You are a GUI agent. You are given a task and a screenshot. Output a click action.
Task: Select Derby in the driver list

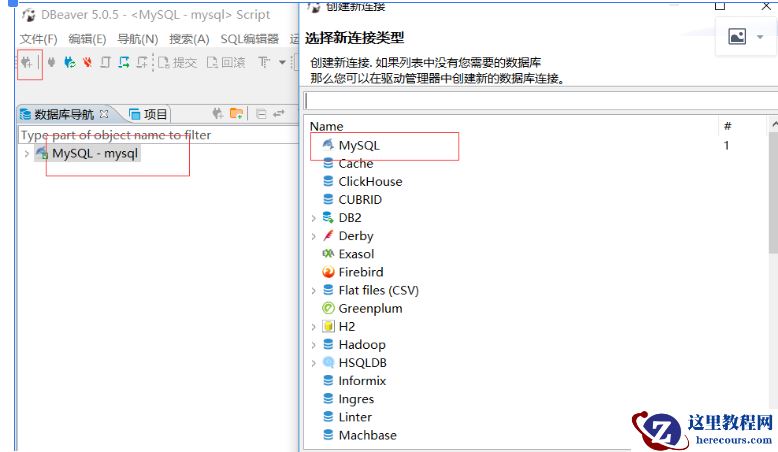[x=356, y=236]
